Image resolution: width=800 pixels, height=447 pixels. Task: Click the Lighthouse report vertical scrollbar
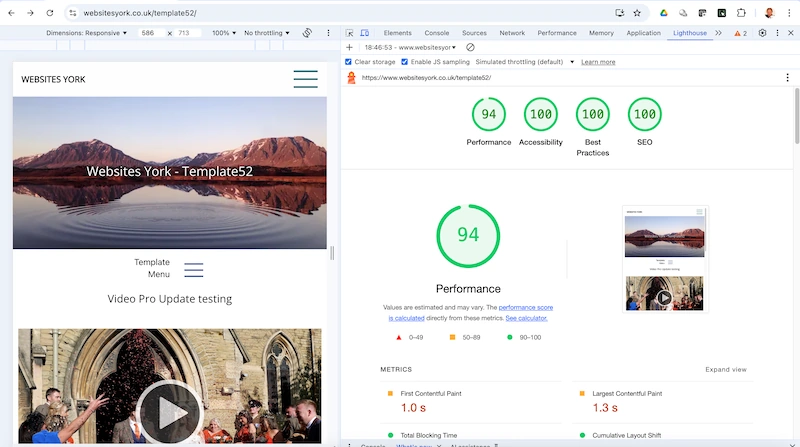pos(796,116)
